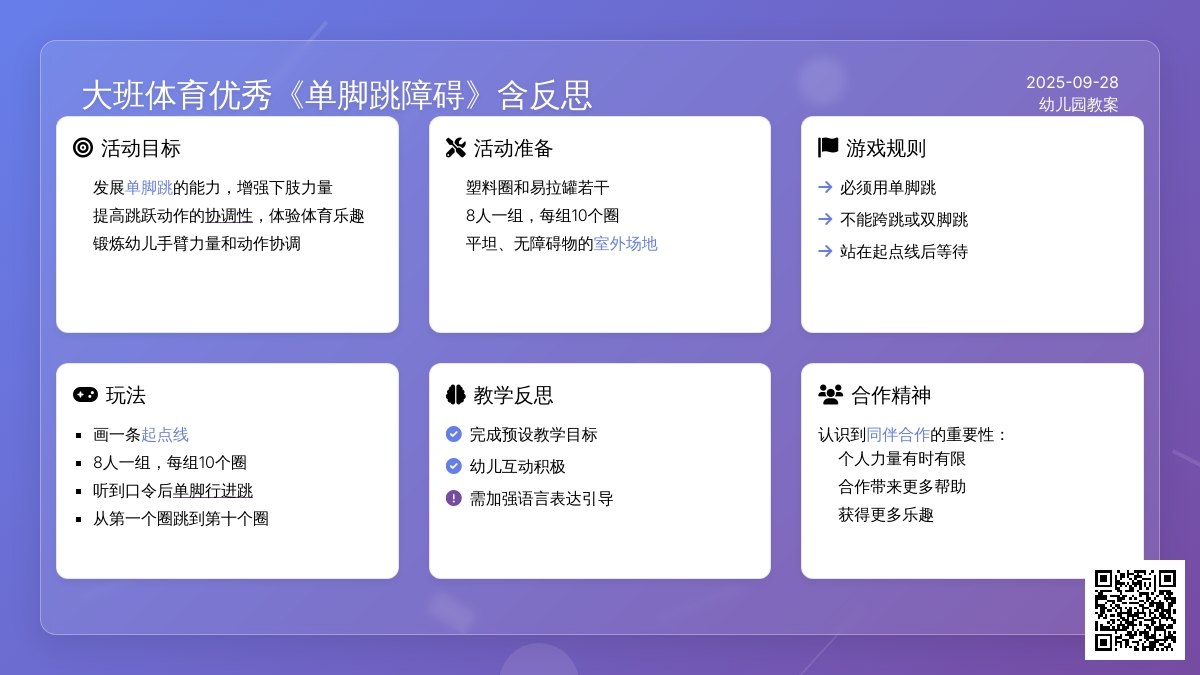Click the date 2025-09-28
1200x675 pixels.
[1072, 82]
